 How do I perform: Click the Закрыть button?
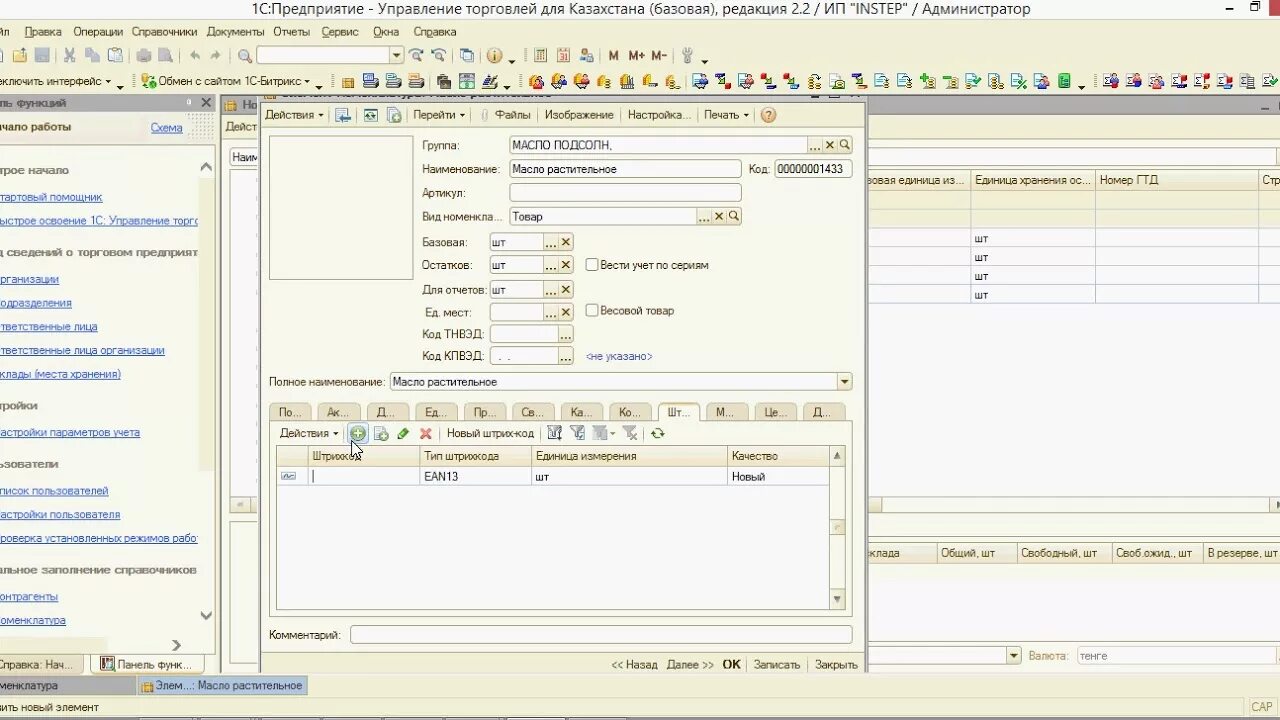click(x=836, y=664)
